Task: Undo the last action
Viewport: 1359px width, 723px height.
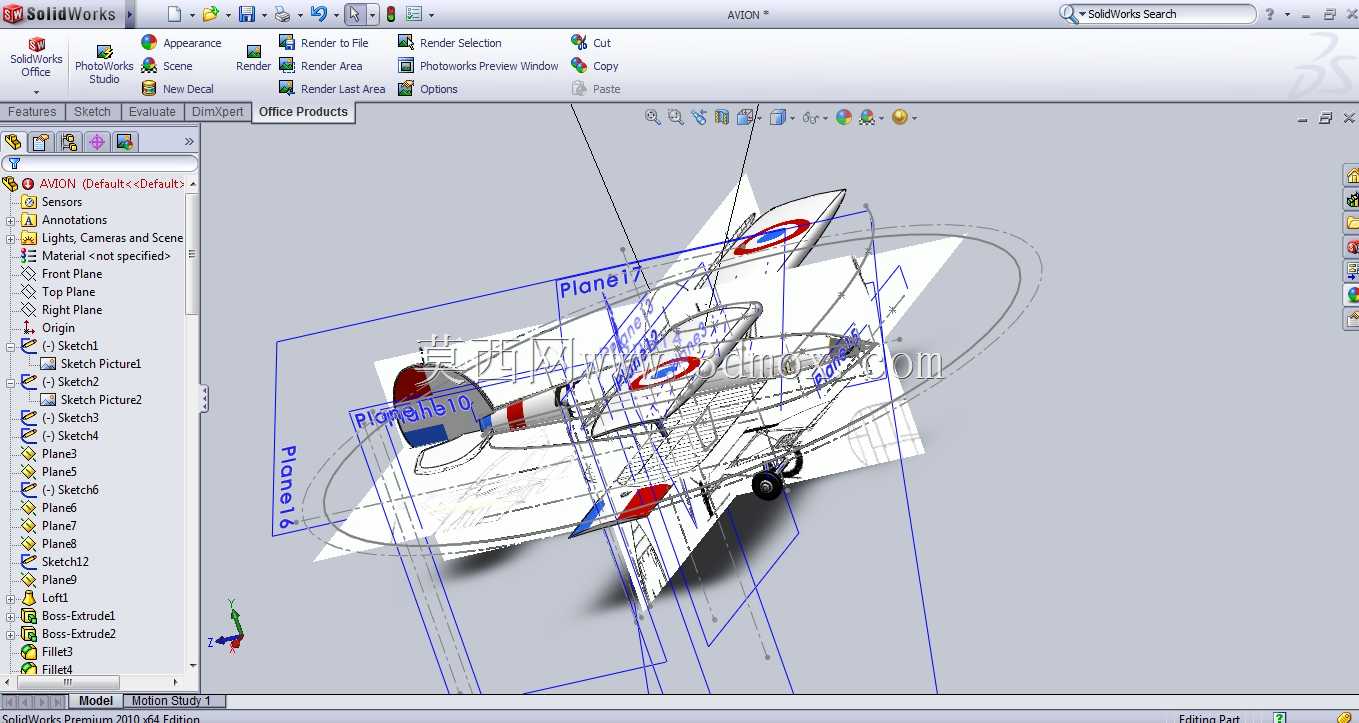Action: point(318,14)
